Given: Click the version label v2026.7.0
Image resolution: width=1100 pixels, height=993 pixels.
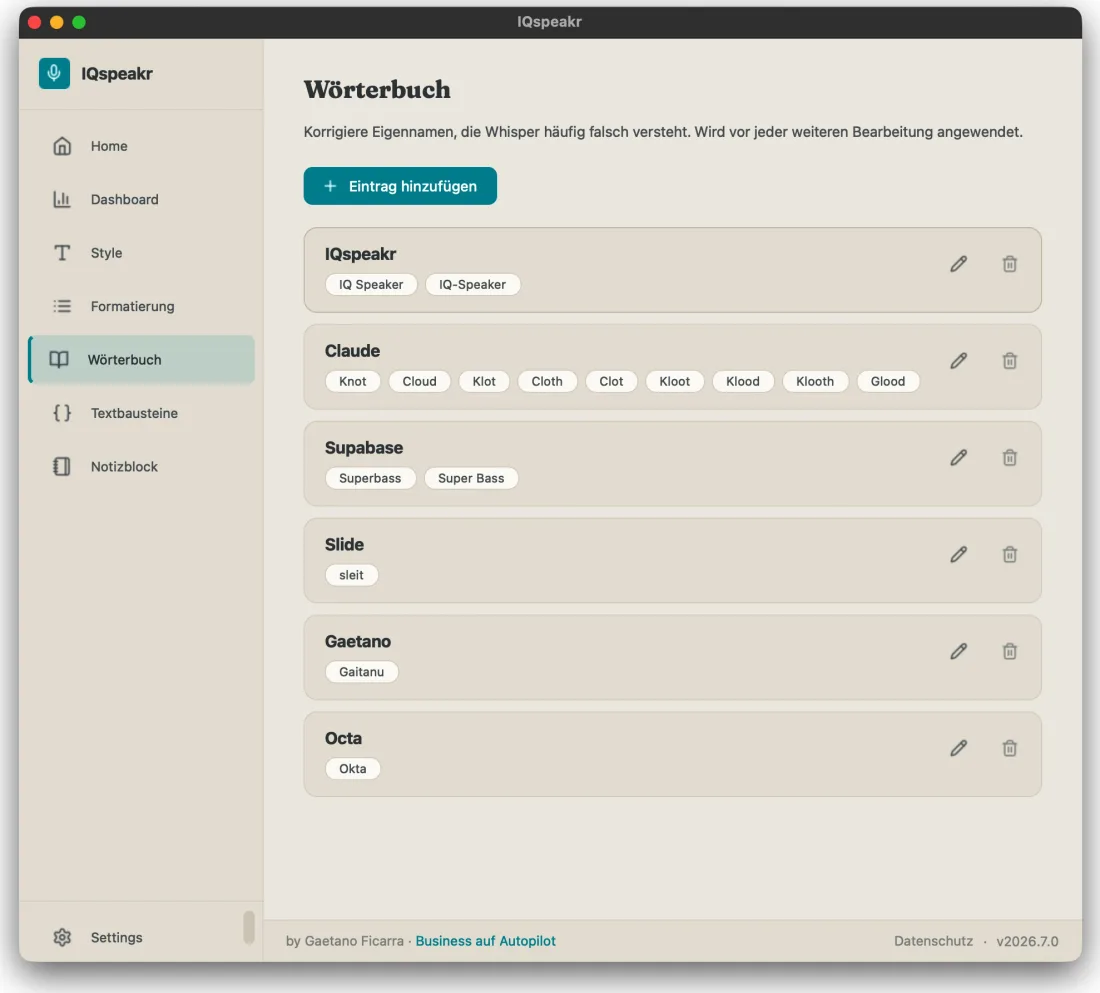Looking at the screenshot, I should pos(1027,941).
